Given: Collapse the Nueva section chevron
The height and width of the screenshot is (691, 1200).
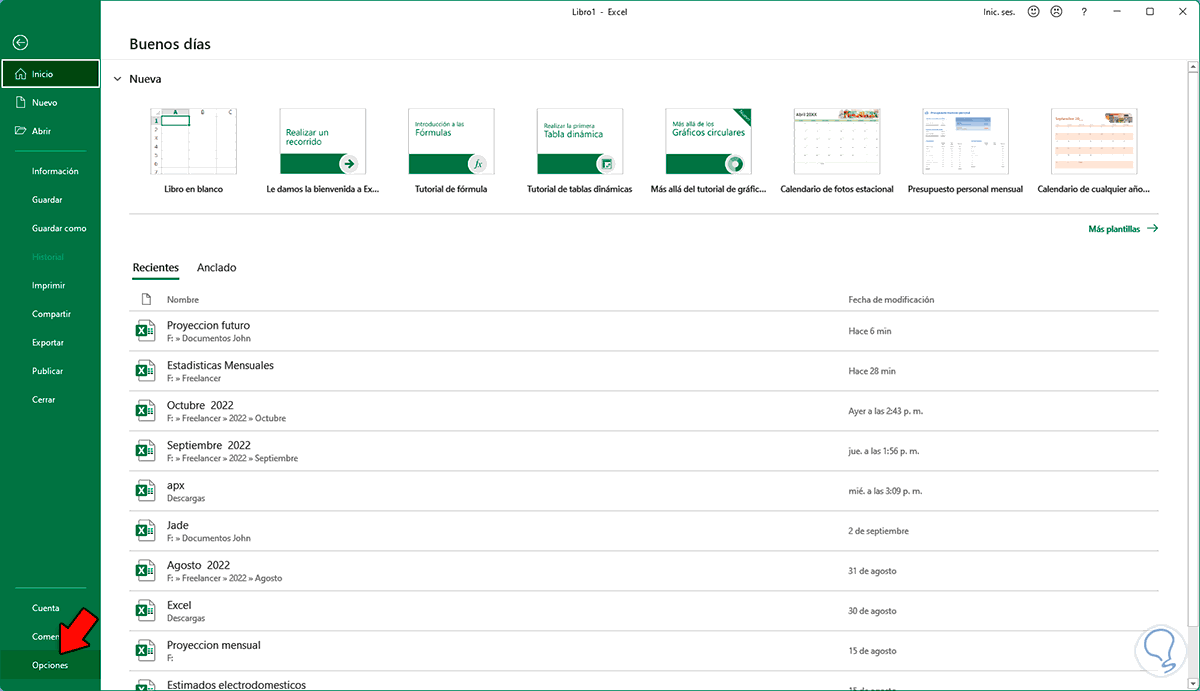Looking at the screenshot, I should (117, 79).
